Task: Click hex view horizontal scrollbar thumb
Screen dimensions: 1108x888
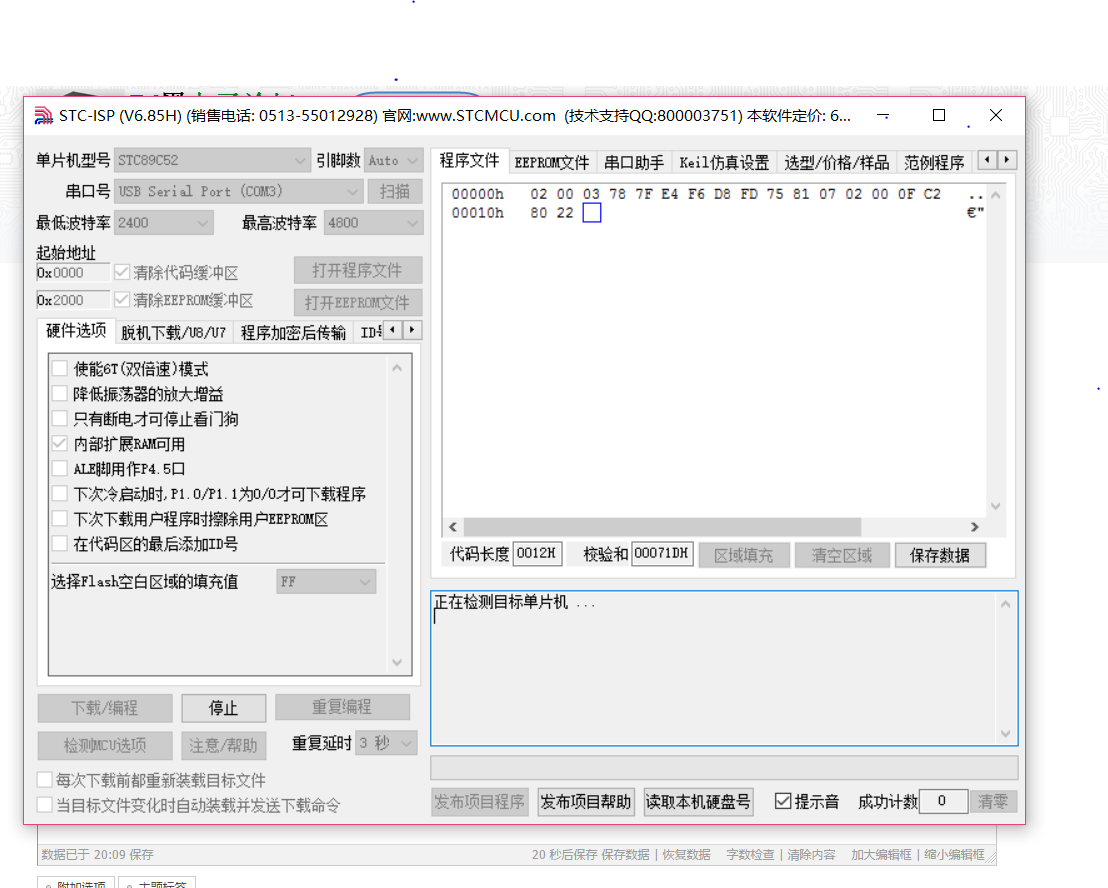Action: [x=662, y=527]
